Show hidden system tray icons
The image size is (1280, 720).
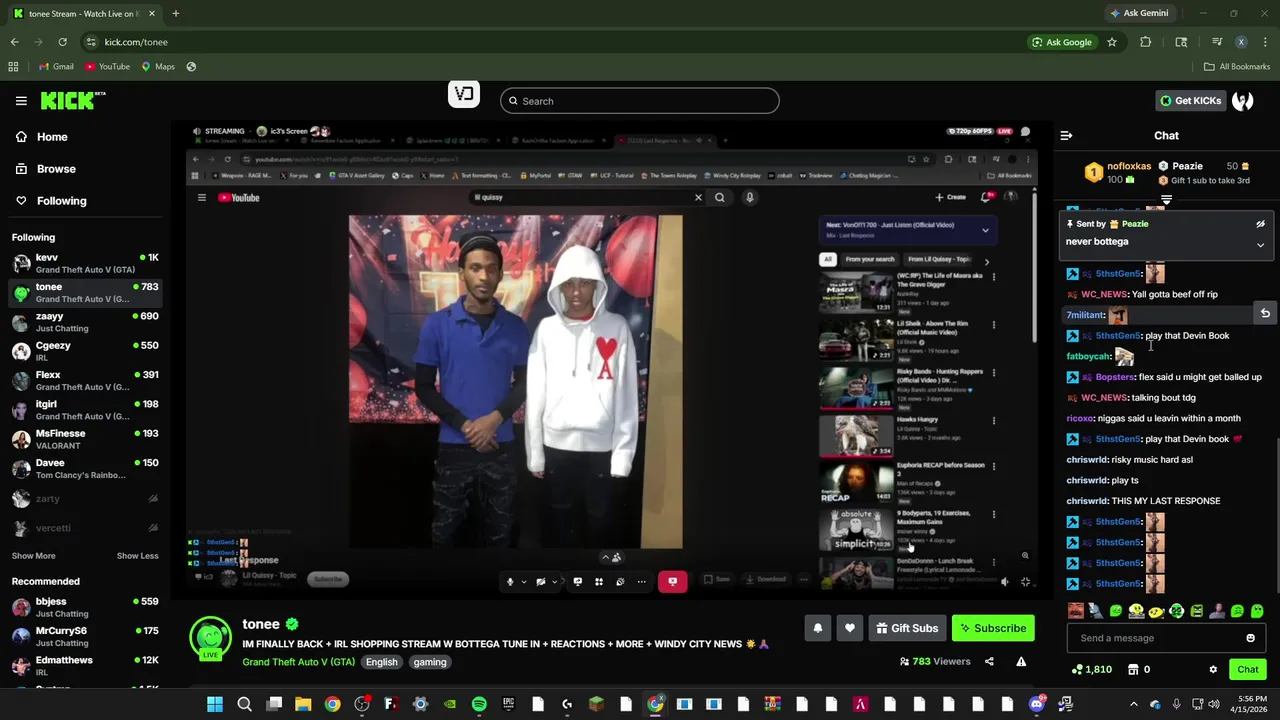coord(1133,705)
